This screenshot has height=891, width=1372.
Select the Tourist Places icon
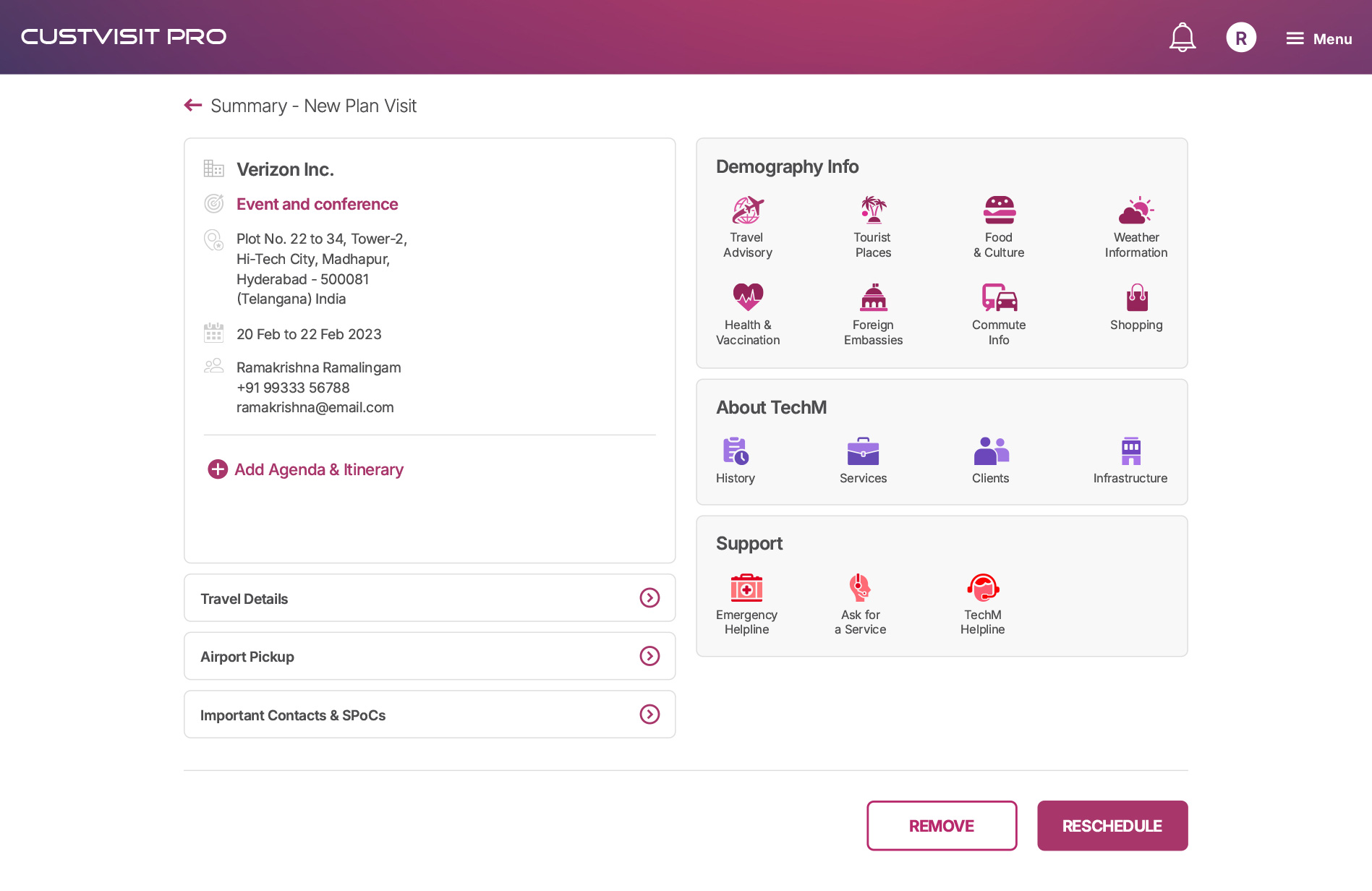pyautogui.click(x=873, y=210)
